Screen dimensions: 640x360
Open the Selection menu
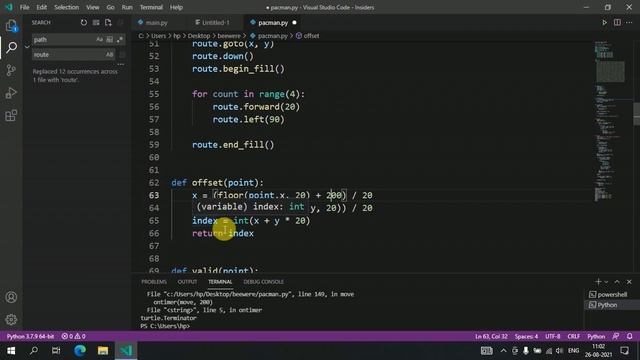(67, 7)
